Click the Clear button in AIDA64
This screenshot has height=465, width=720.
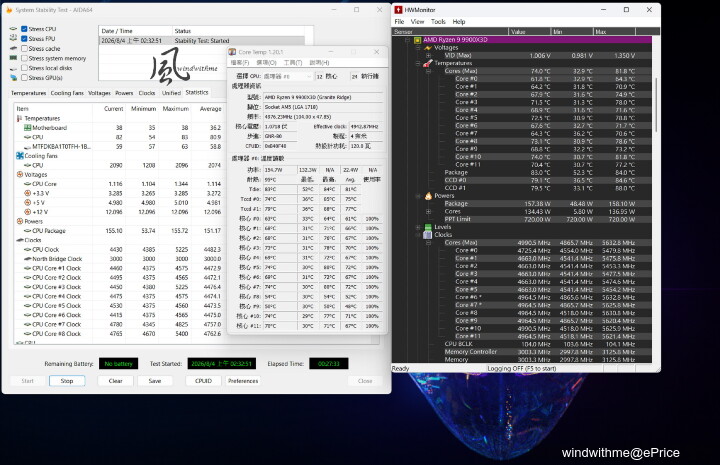coord(115,381)
